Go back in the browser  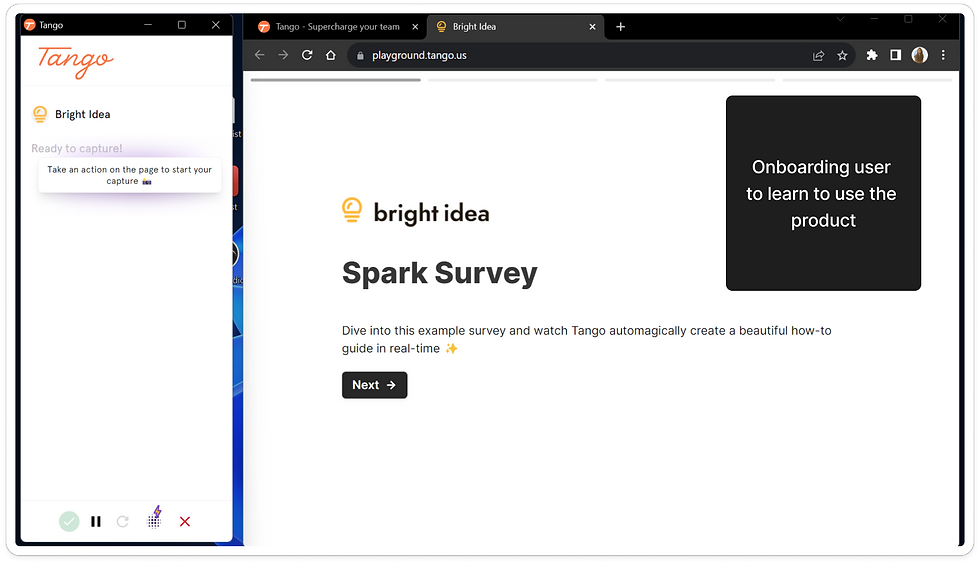(259, 55)
